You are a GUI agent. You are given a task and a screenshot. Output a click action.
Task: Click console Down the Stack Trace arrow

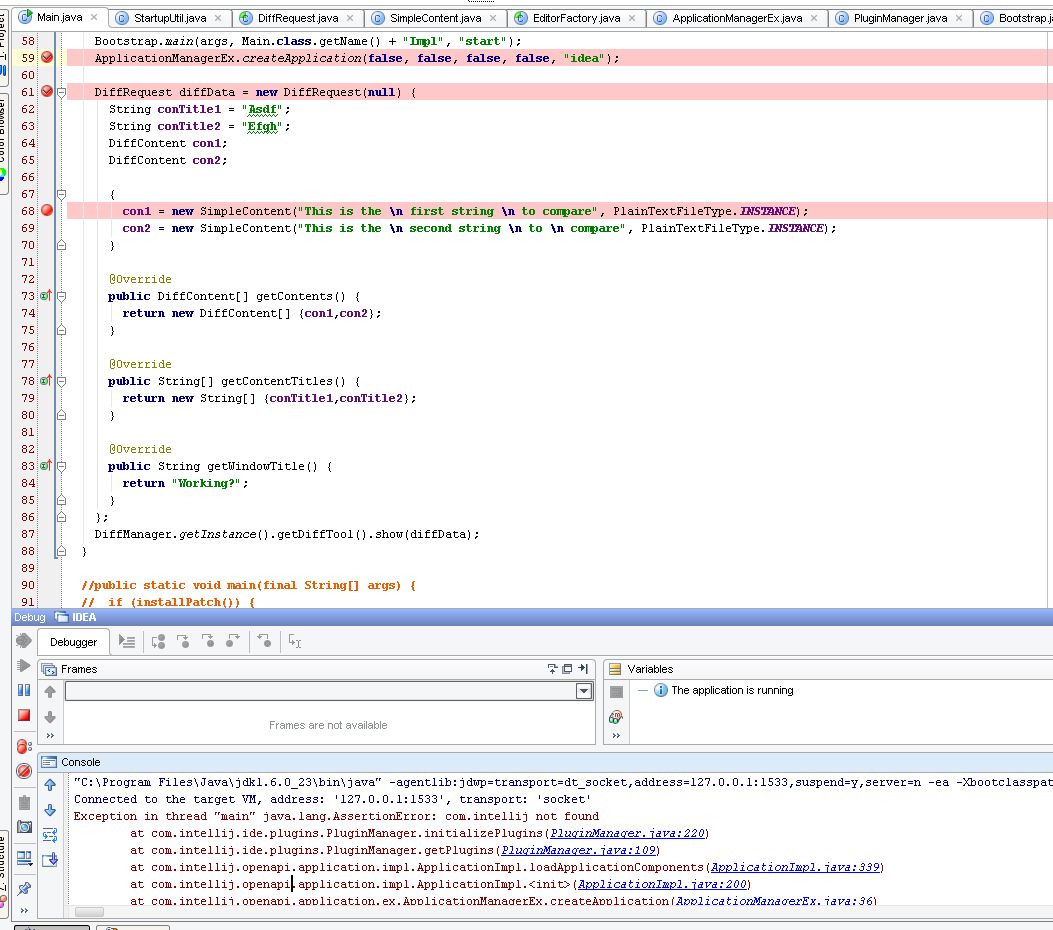tap(50, 810)
